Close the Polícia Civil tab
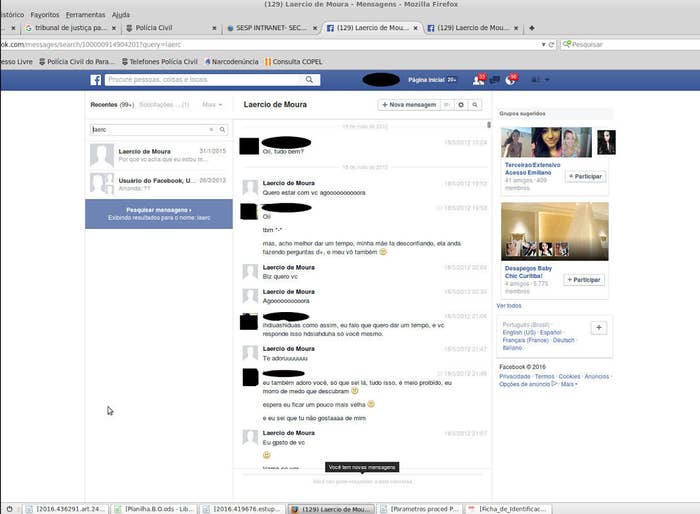The width and height of the screenshot is (700, 514). (x=214, y=28)
